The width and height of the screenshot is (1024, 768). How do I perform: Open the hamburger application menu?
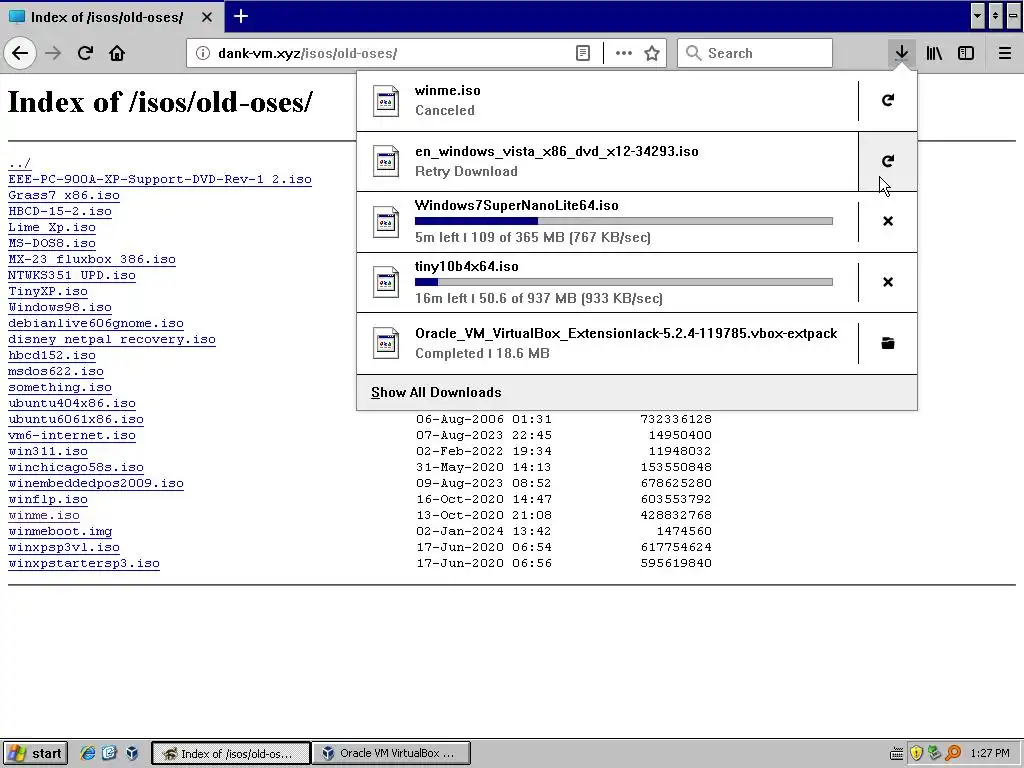(x=1005, y=53)
